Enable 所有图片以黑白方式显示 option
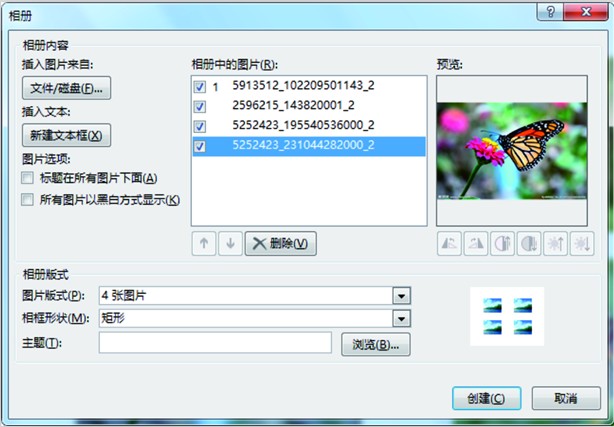The width and height of the screenshot is (614, 427). click(x=27, y=200)
